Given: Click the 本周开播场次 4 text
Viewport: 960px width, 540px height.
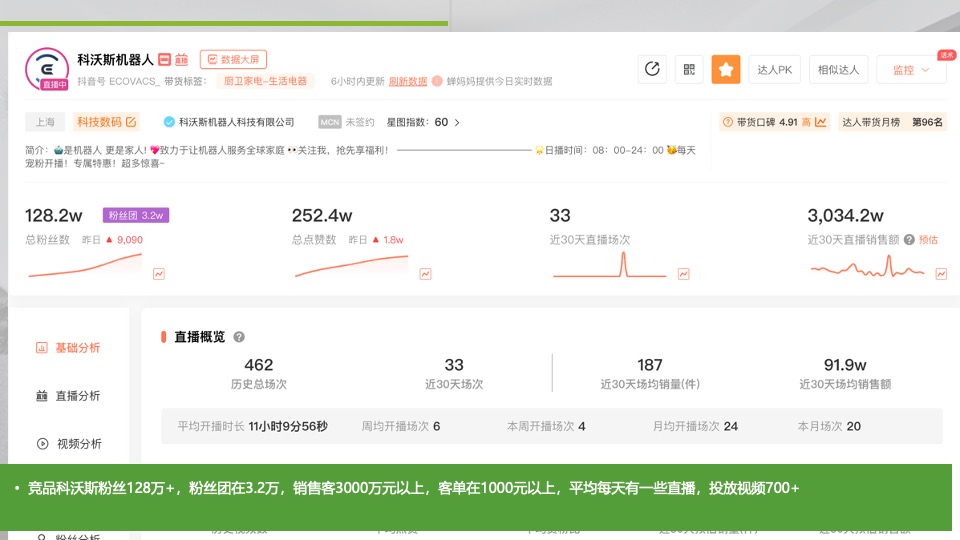Looking at the screenshot, I should [x=546, y=426].
